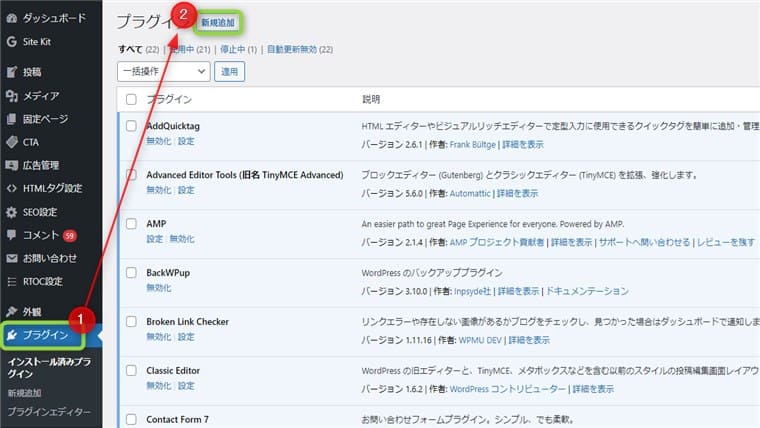This screenshot has height=428, width=760.
Task: Click the plug icon beside プラグイン
Action: coord(12,335)
